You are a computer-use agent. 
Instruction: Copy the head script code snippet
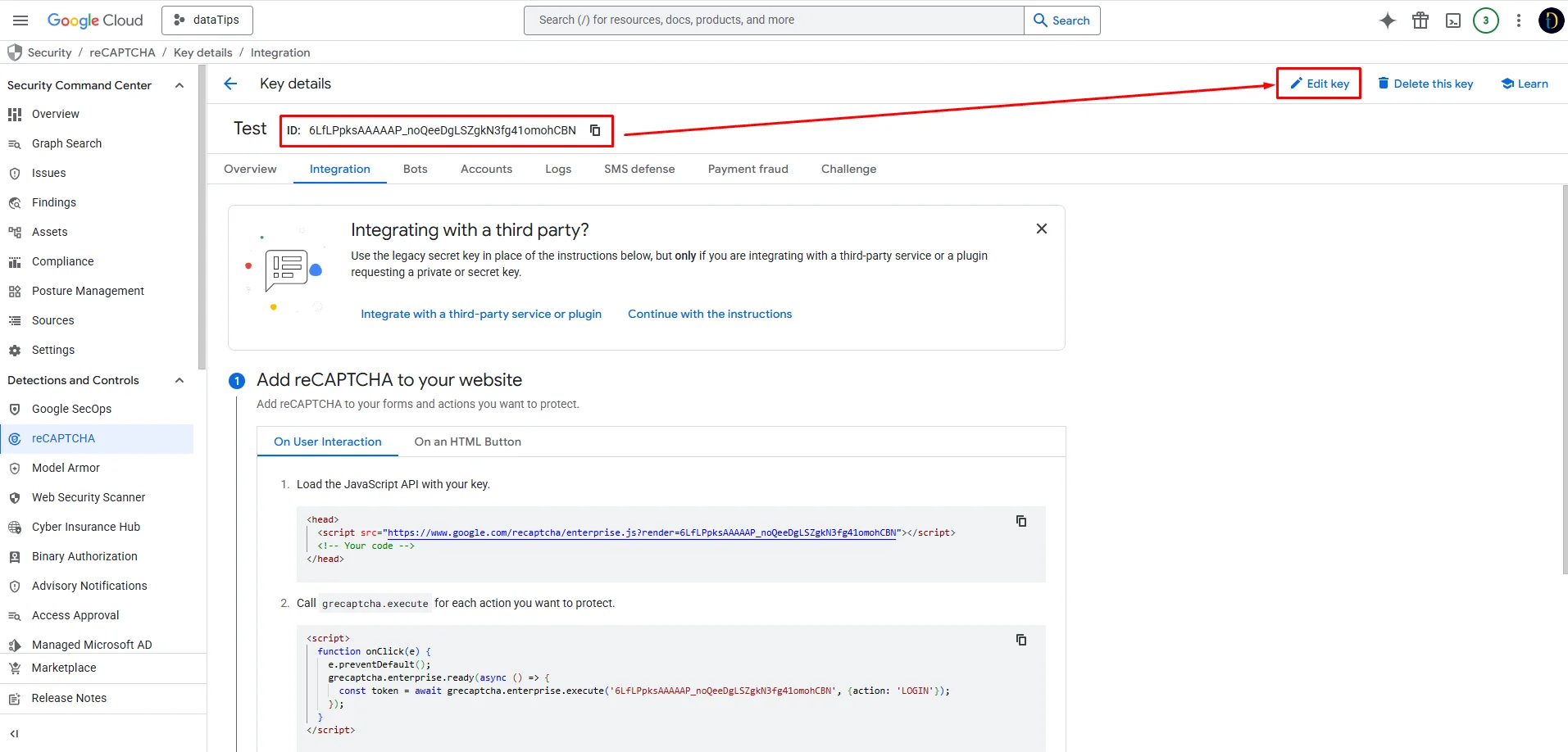pos(1021,521)
